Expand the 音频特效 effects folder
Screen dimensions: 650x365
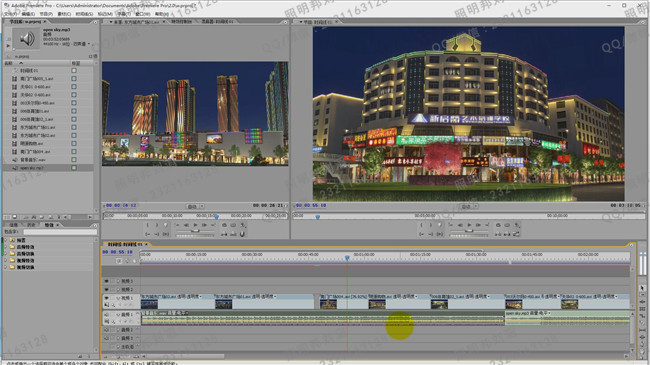[x=6, y=247]
